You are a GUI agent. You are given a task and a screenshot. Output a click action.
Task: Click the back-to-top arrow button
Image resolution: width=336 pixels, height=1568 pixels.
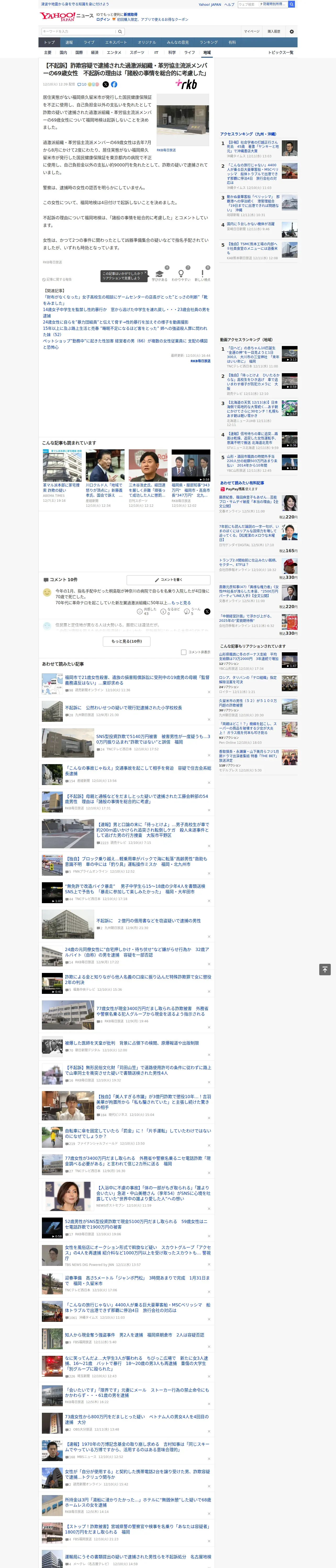325,970
